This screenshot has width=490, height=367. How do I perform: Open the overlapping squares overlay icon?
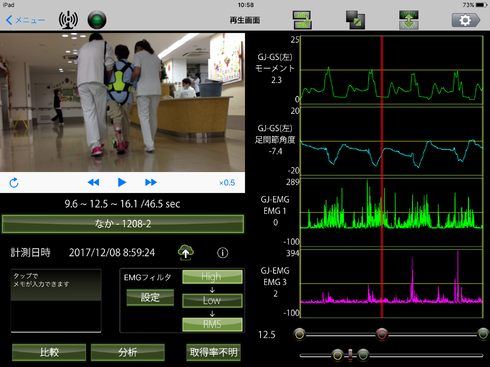point(355,20)
